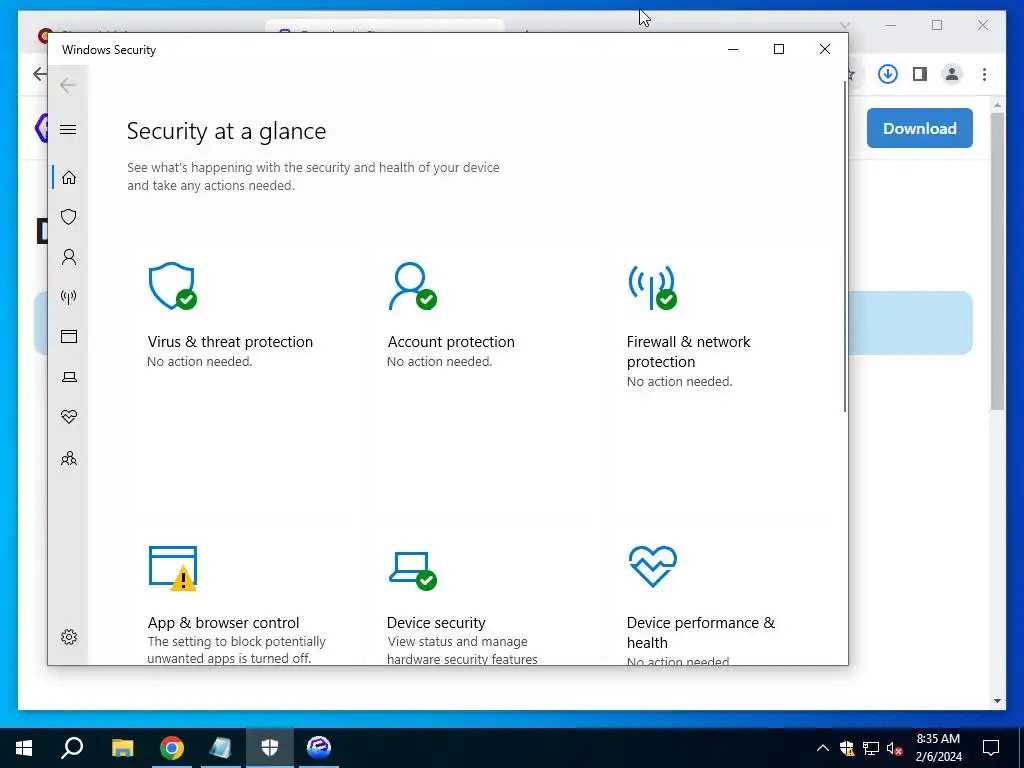Image resolution: width=1024 pixels, height=768 pixels.
Task: Open the notification center
Action: (991, 748)
